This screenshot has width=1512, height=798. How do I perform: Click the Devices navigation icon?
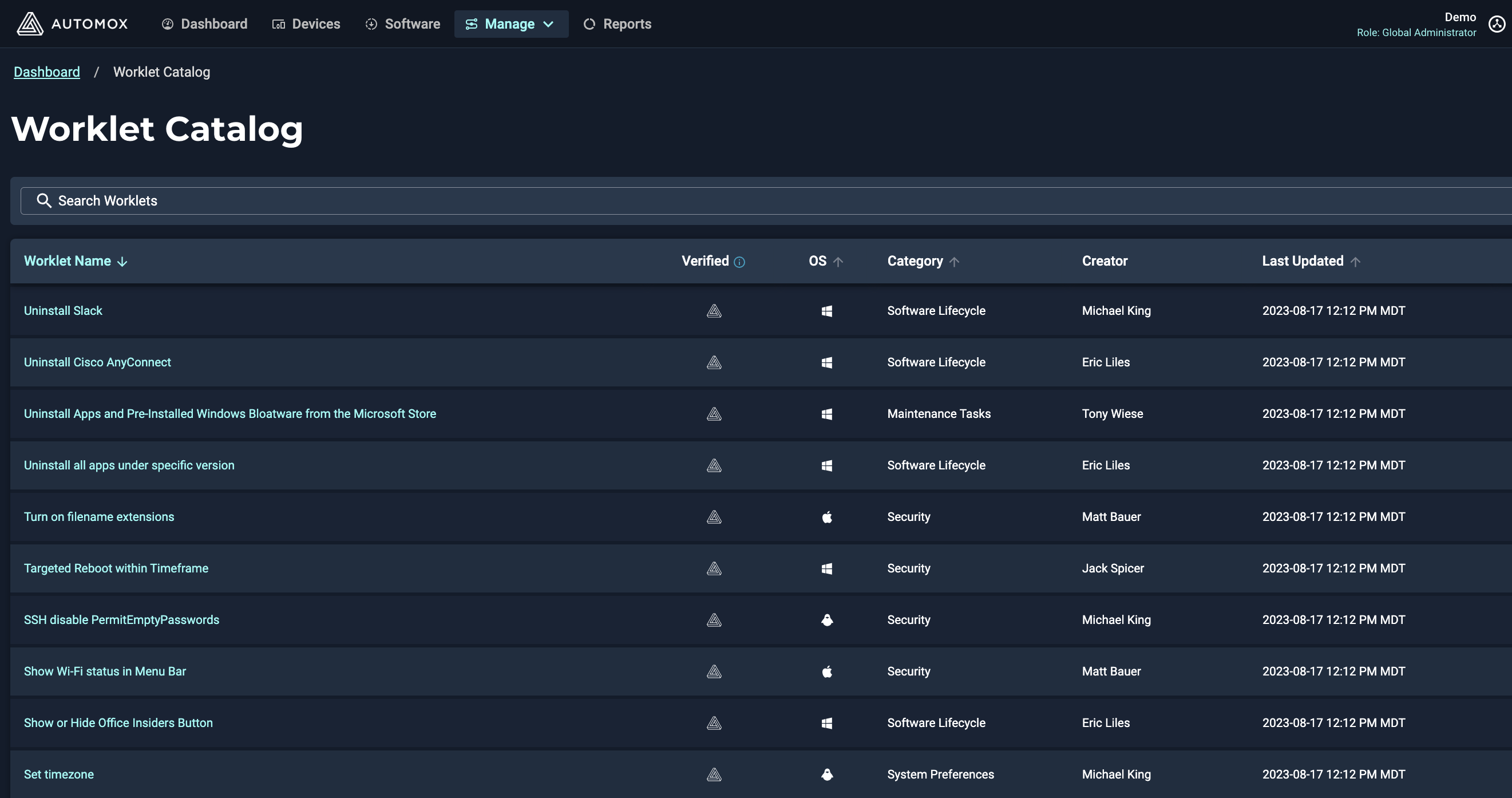[x=278, y=23]
